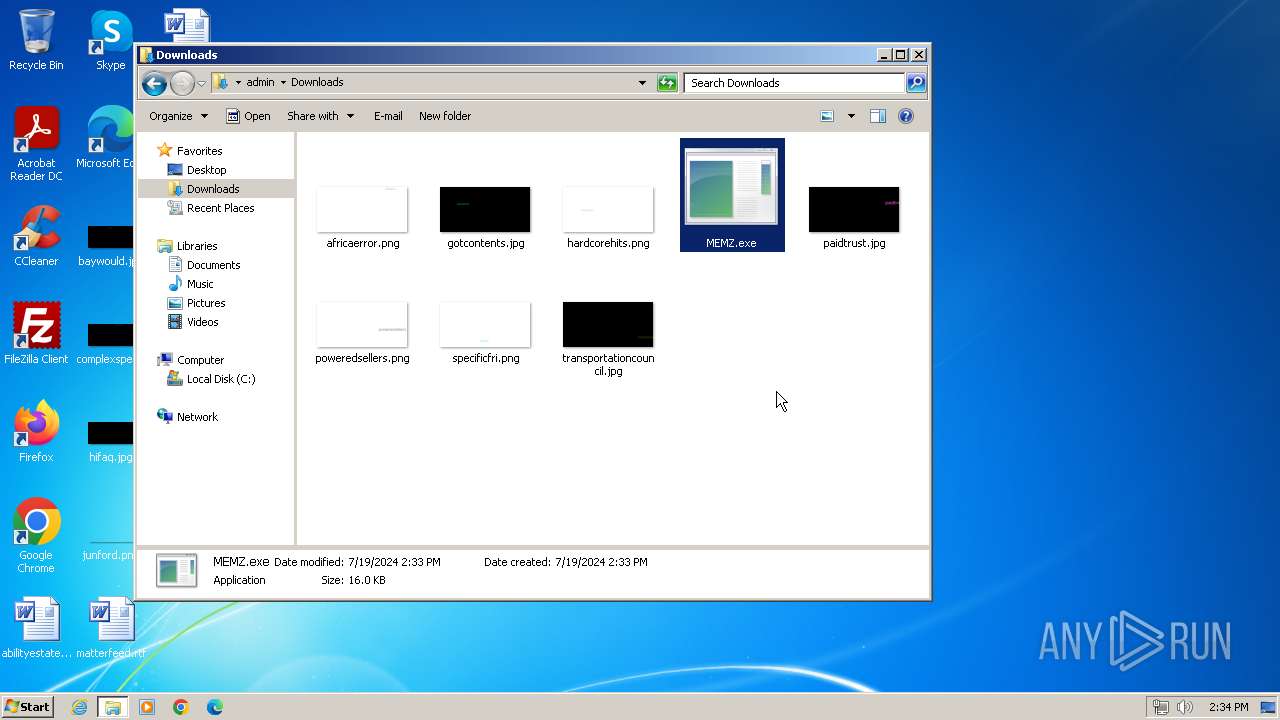This screenshot has width=1280, height=720.
Task: Click the Chrome icon in taskbar
Action: point(181,707)
